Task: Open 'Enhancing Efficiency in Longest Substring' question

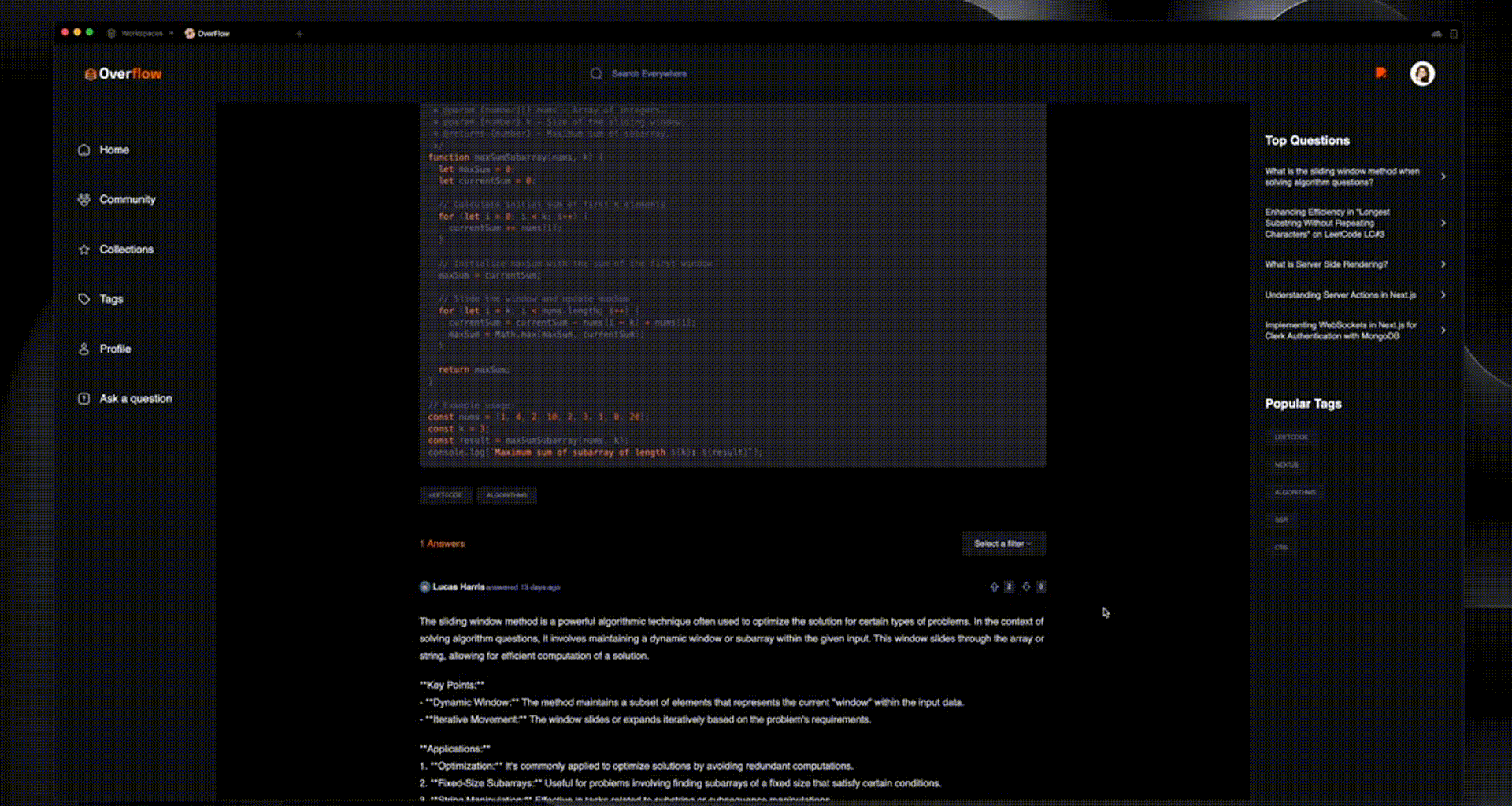Action: (x=1328, y=223)
